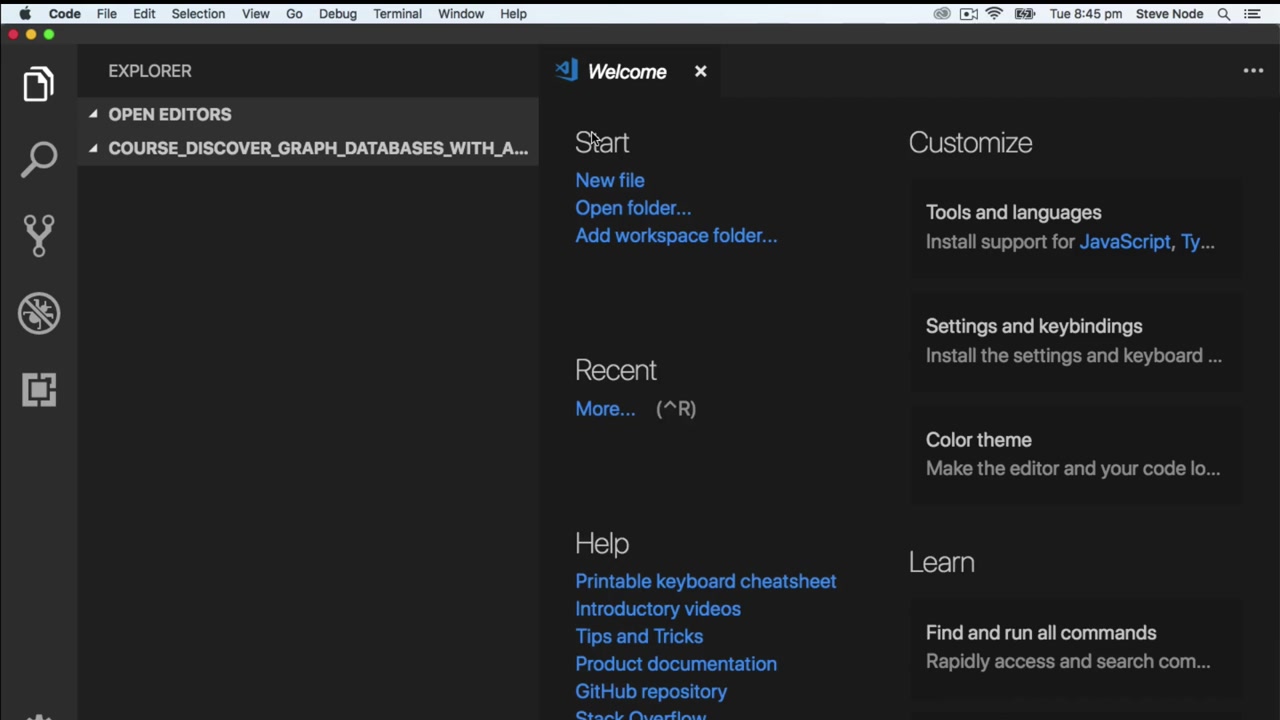Open the Extensions view in activity bar

pos(39,389)
